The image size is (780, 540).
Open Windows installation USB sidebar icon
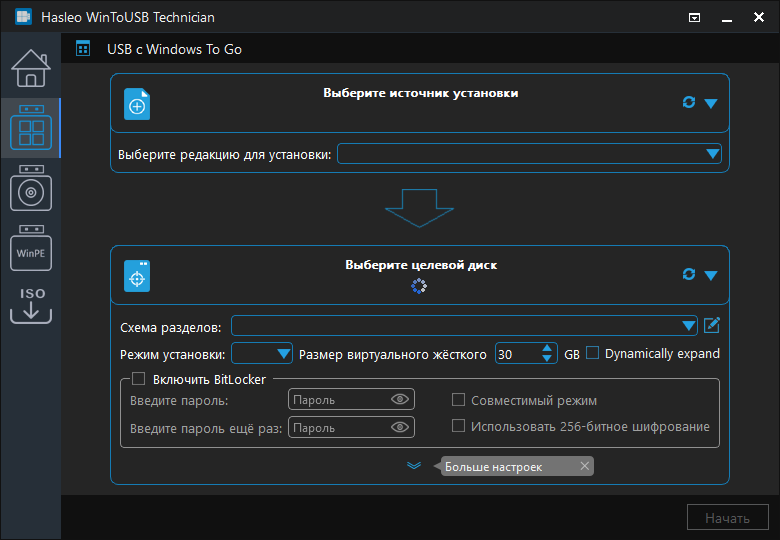click(30, 188)
